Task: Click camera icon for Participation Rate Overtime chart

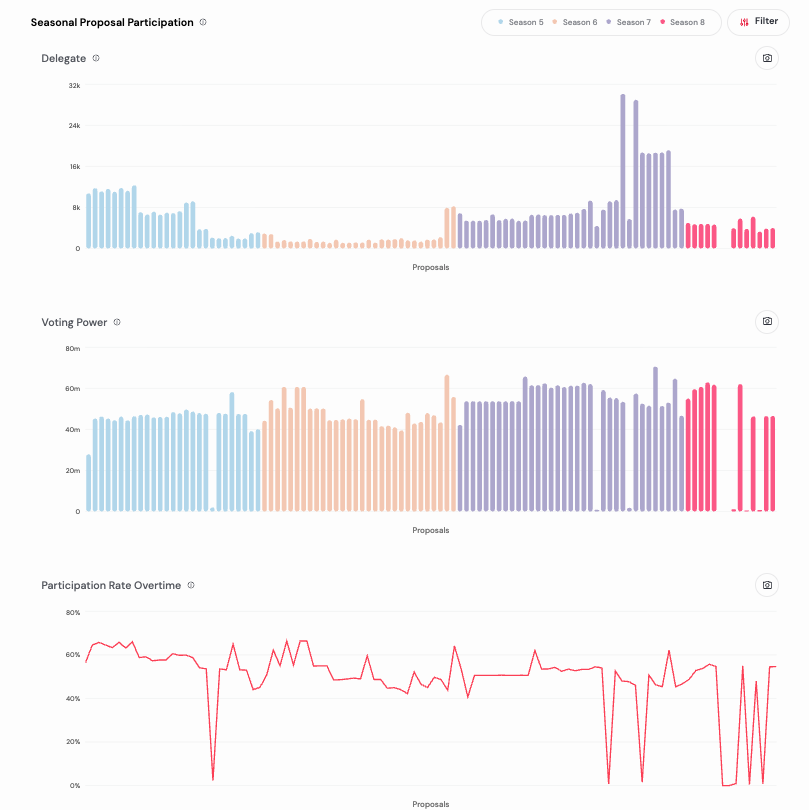Action: (x=767, y=585)
